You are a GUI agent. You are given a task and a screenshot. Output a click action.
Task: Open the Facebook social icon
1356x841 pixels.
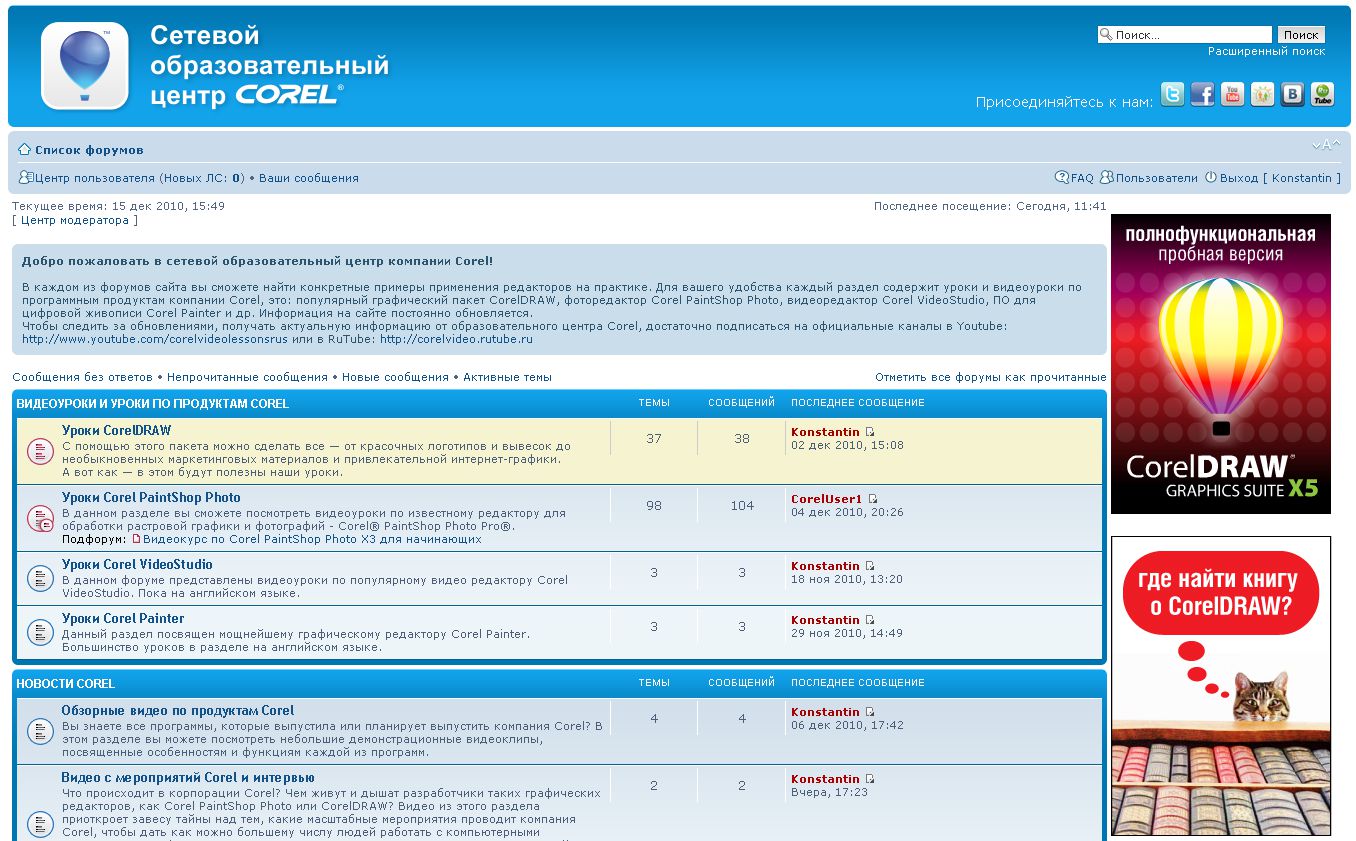point(1202,95)
